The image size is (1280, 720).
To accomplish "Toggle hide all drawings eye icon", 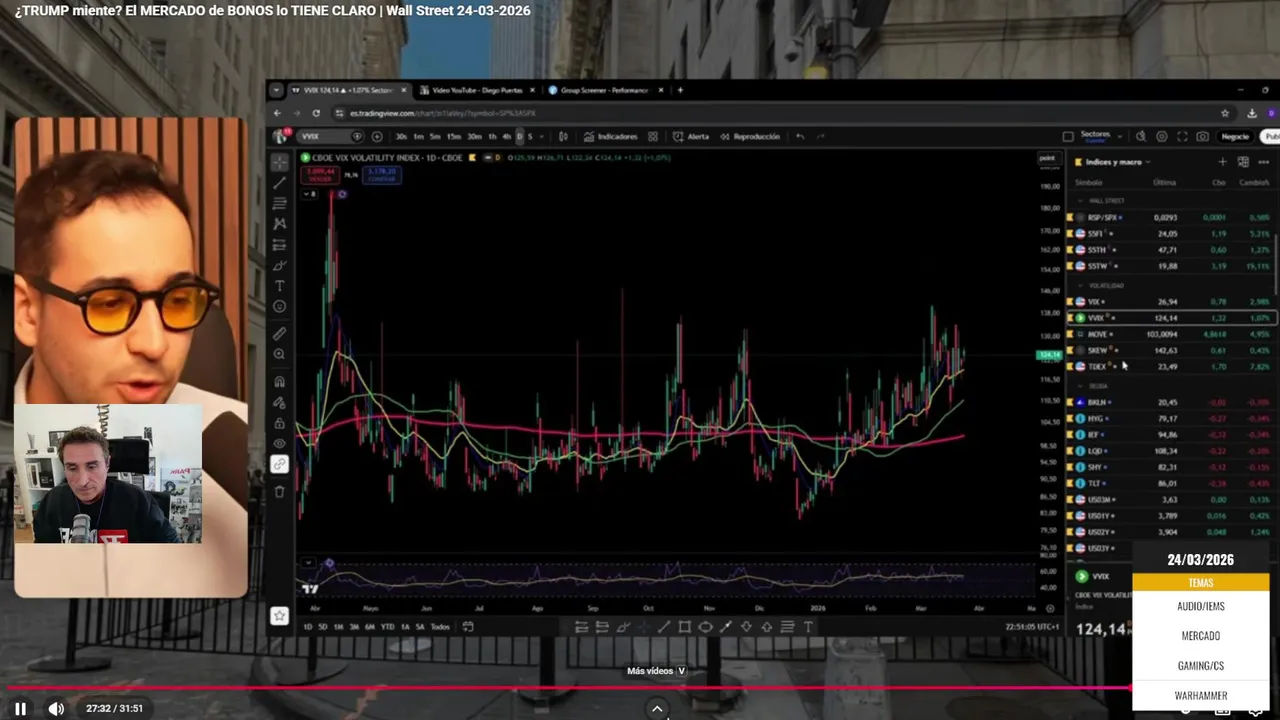I will point(279,443).
